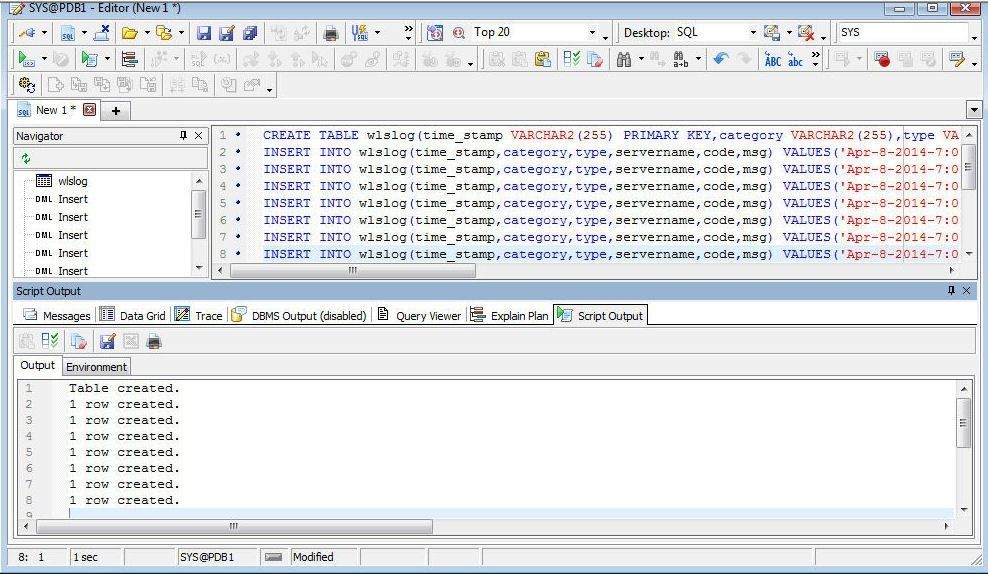Clear script output with eraser icon

coord(78,342)
